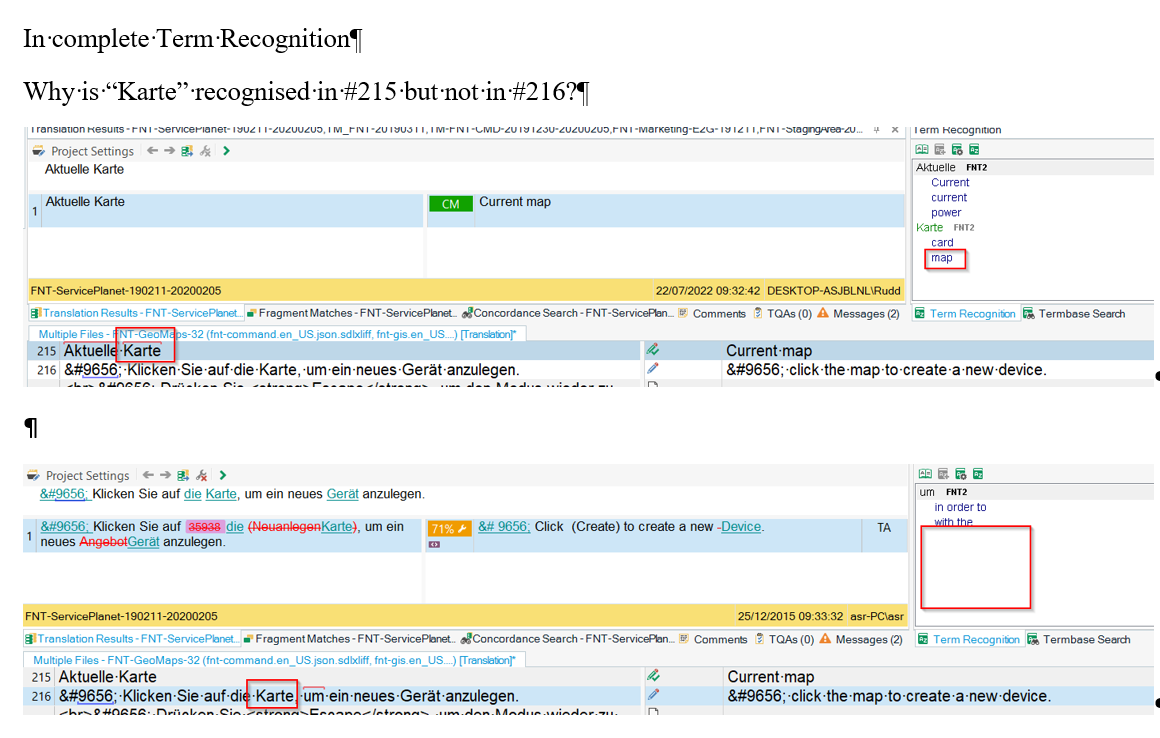Image resolution: width=1160 pixels, height=738 pixels.
Task: Click the back arrow beside Project Settings, CM screenshot
Action: (x=152, y=151)
